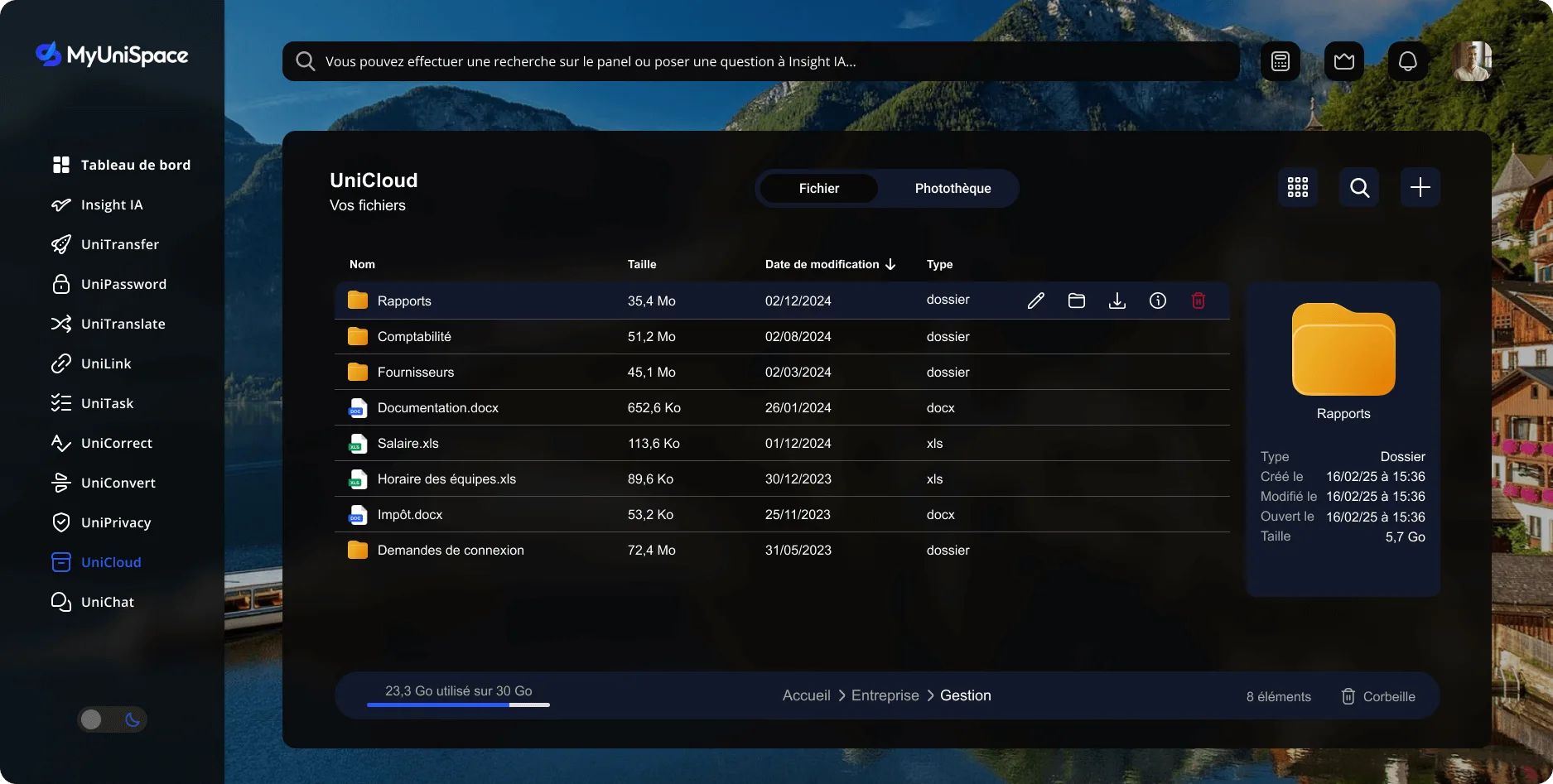Click the UniChat bubble icon
Viewport: 1553px width, 784px height.
(61, 602)
